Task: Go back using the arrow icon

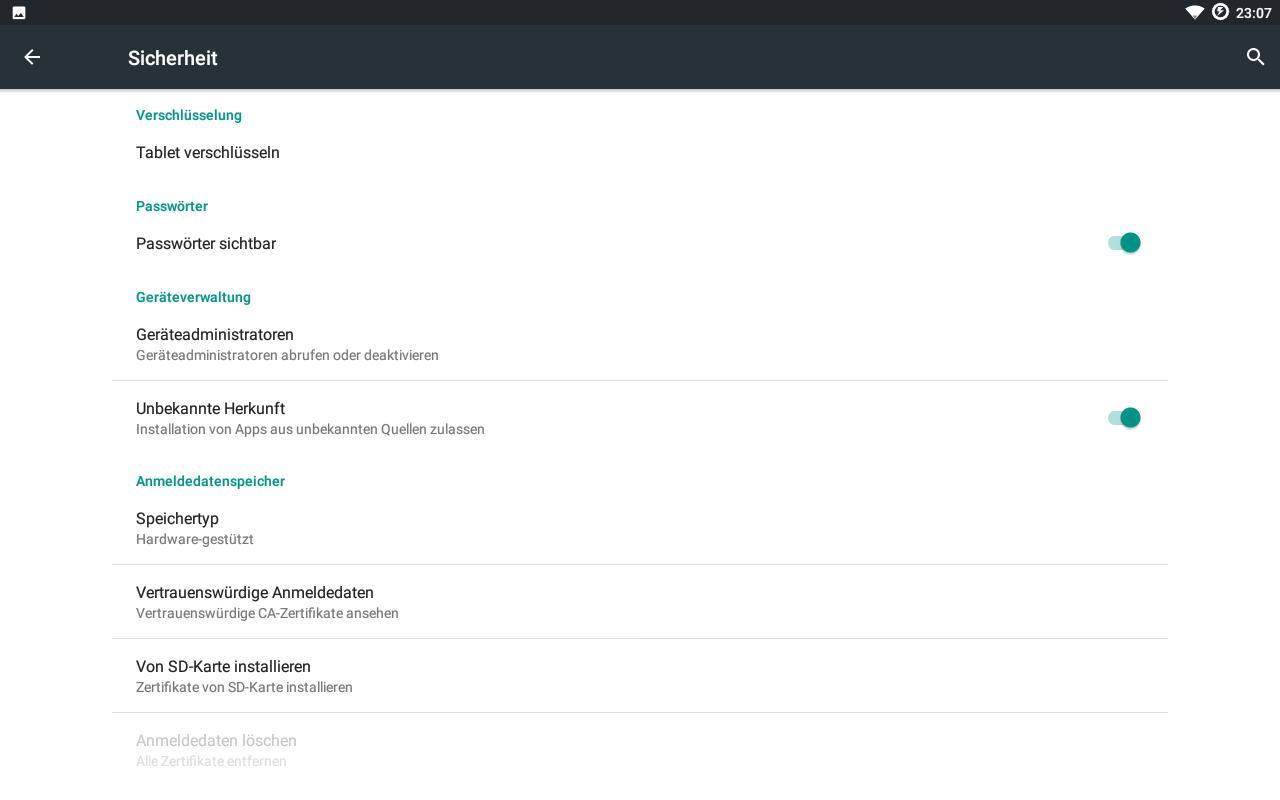Action: click(x=32, y=57)
